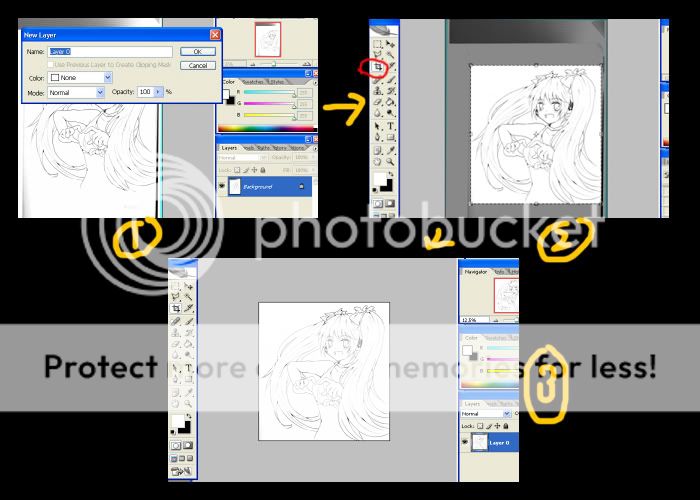This screenshot has width=700, height=500.
Task: Select the Brush tool in the top-right toolbox
Action: 391,80
